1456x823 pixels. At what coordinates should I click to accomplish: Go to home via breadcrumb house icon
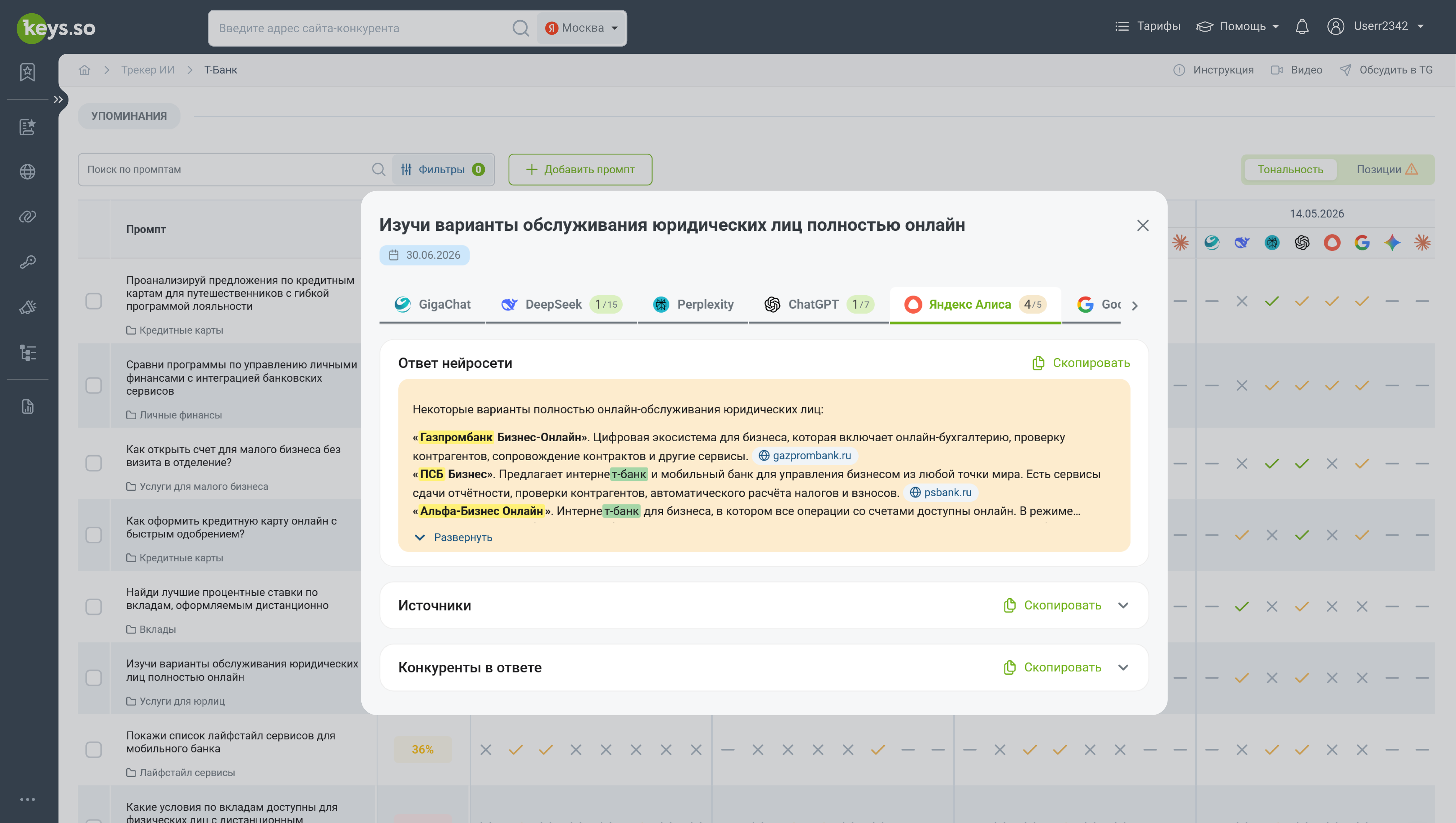(84, 70)
